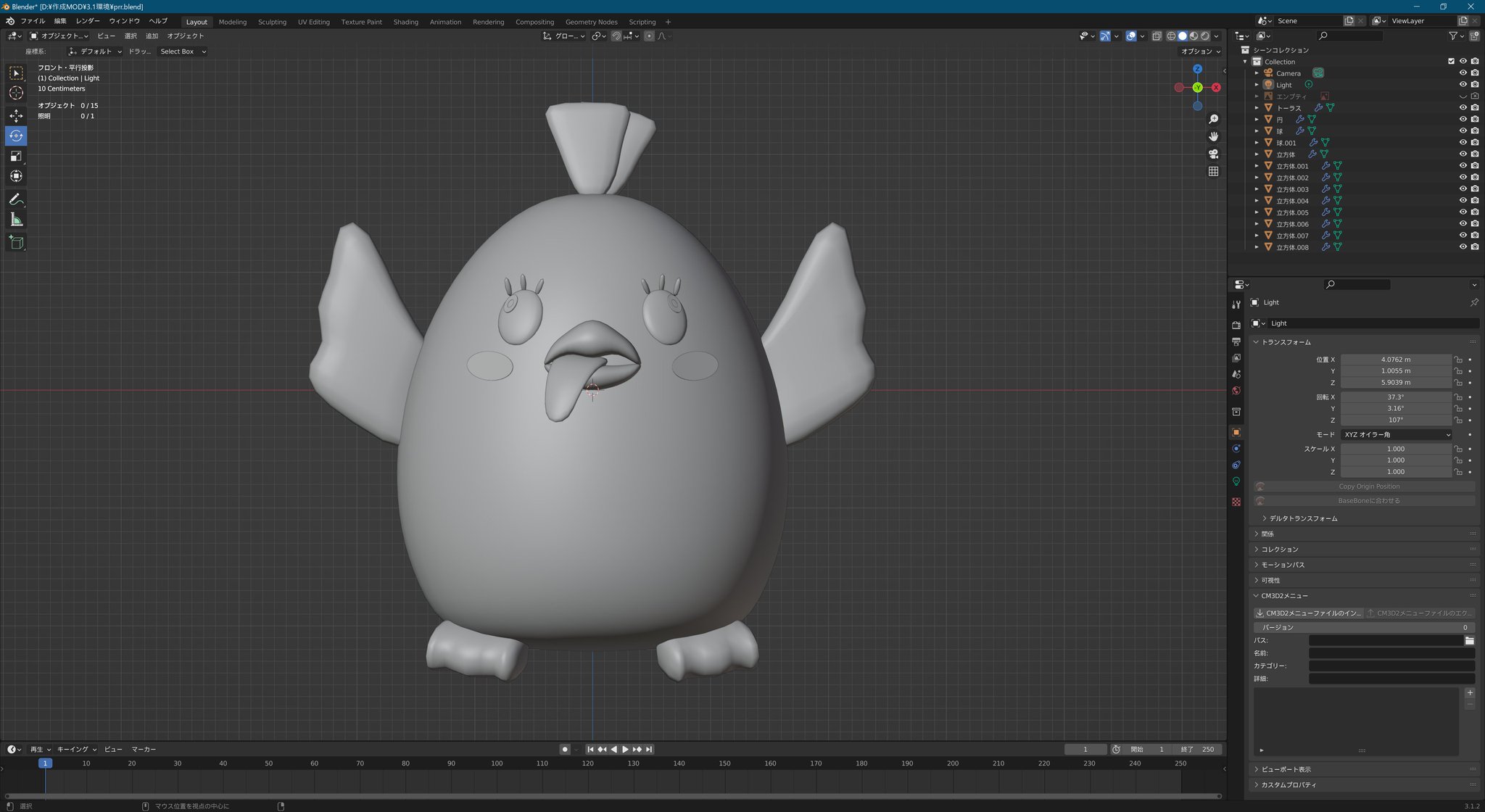
Task: Expand the 可視性 panel
Action: coord(1270,580)
